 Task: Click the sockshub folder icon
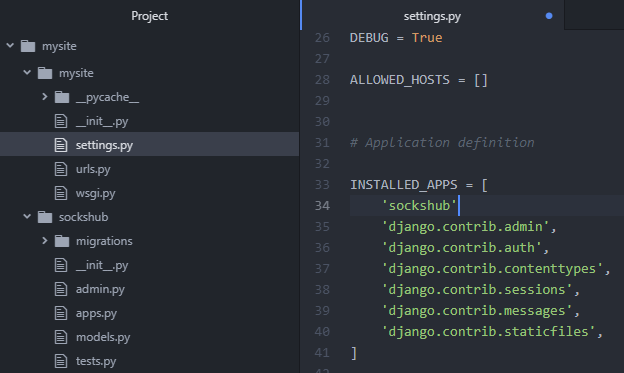[45, 217]
